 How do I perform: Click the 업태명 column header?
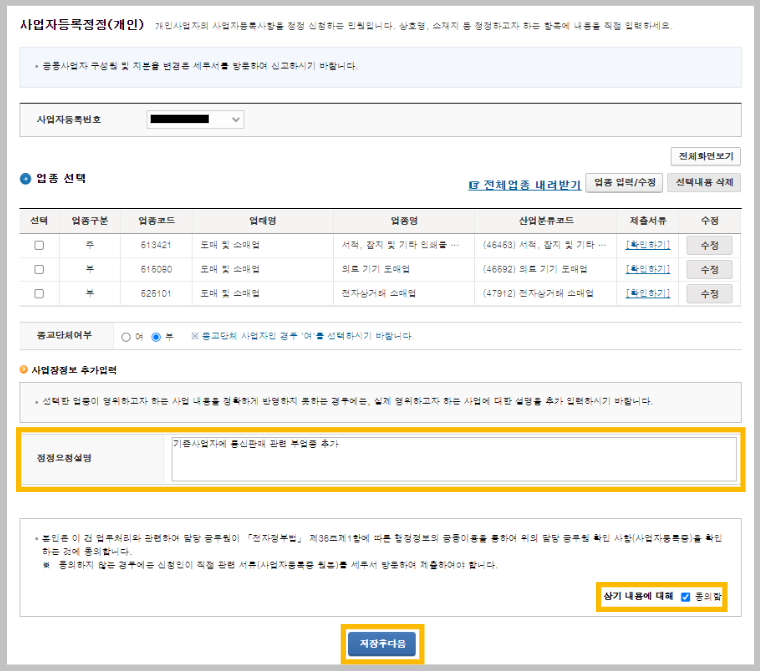[x=262, y=221]
